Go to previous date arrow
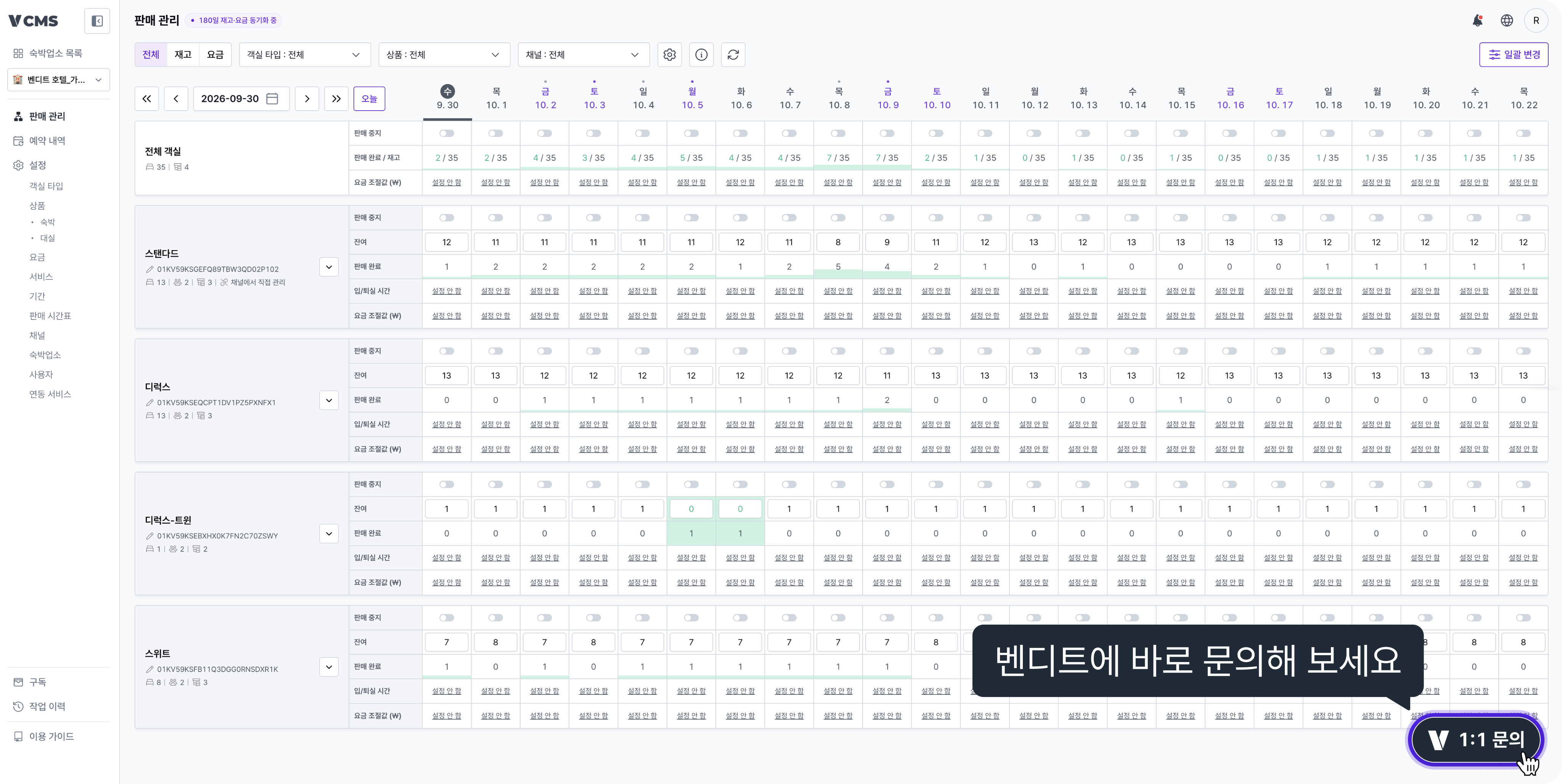Screen dimensions: 1562x784 (x=176, y=99)
